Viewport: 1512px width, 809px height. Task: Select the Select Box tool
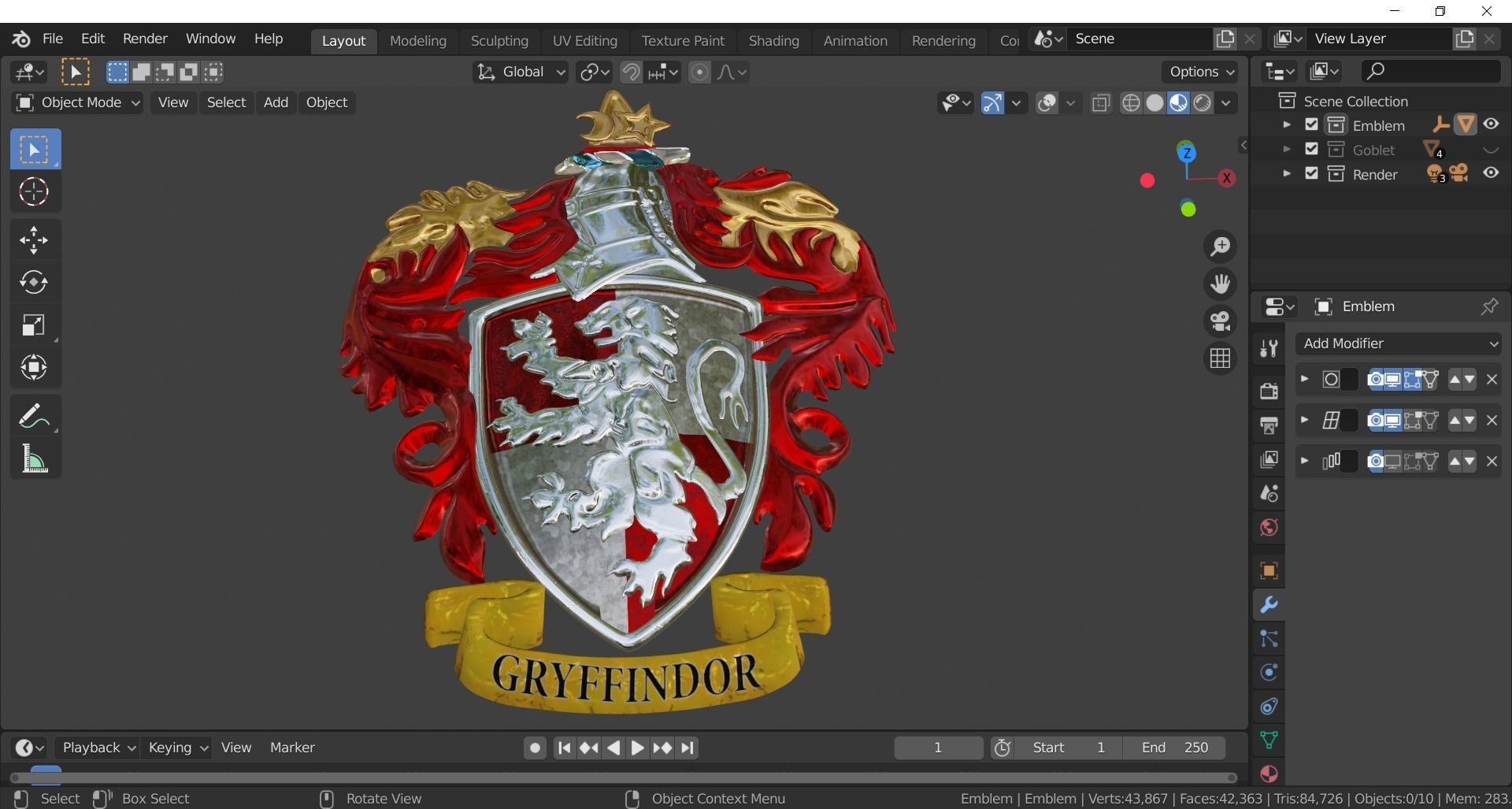(x=35, y=150)
